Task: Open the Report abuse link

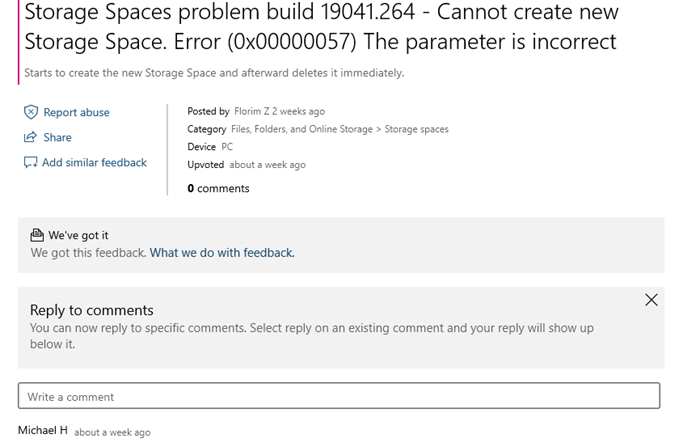Action: [76, 112]
